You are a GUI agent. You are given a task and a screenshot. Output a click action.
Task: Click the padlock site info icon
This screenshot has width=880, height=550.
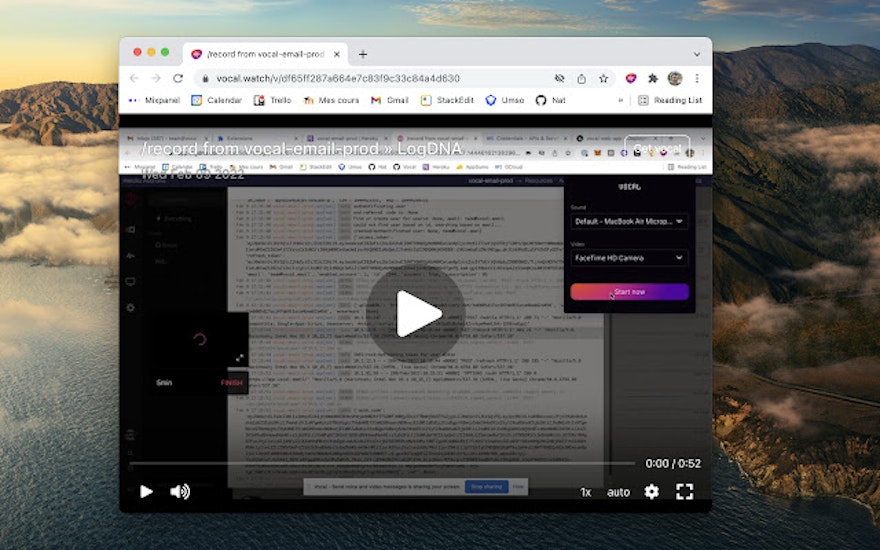click(x=205, y=79)
